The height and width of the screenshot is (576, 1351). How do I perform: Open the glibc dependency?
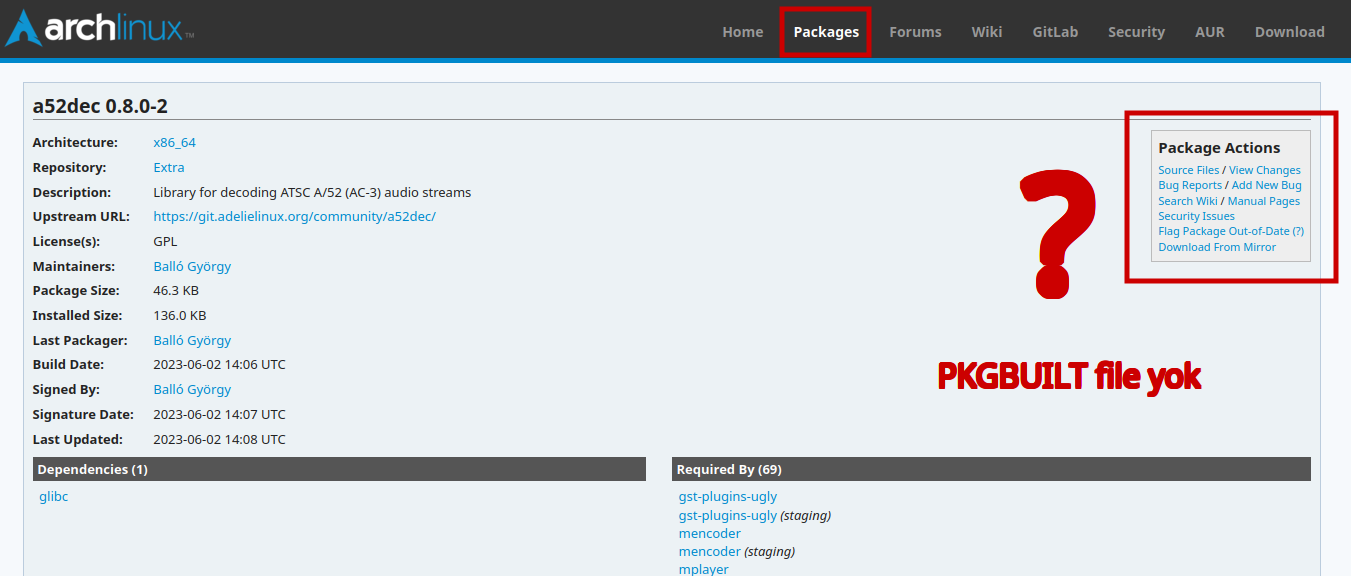point(54,497)
